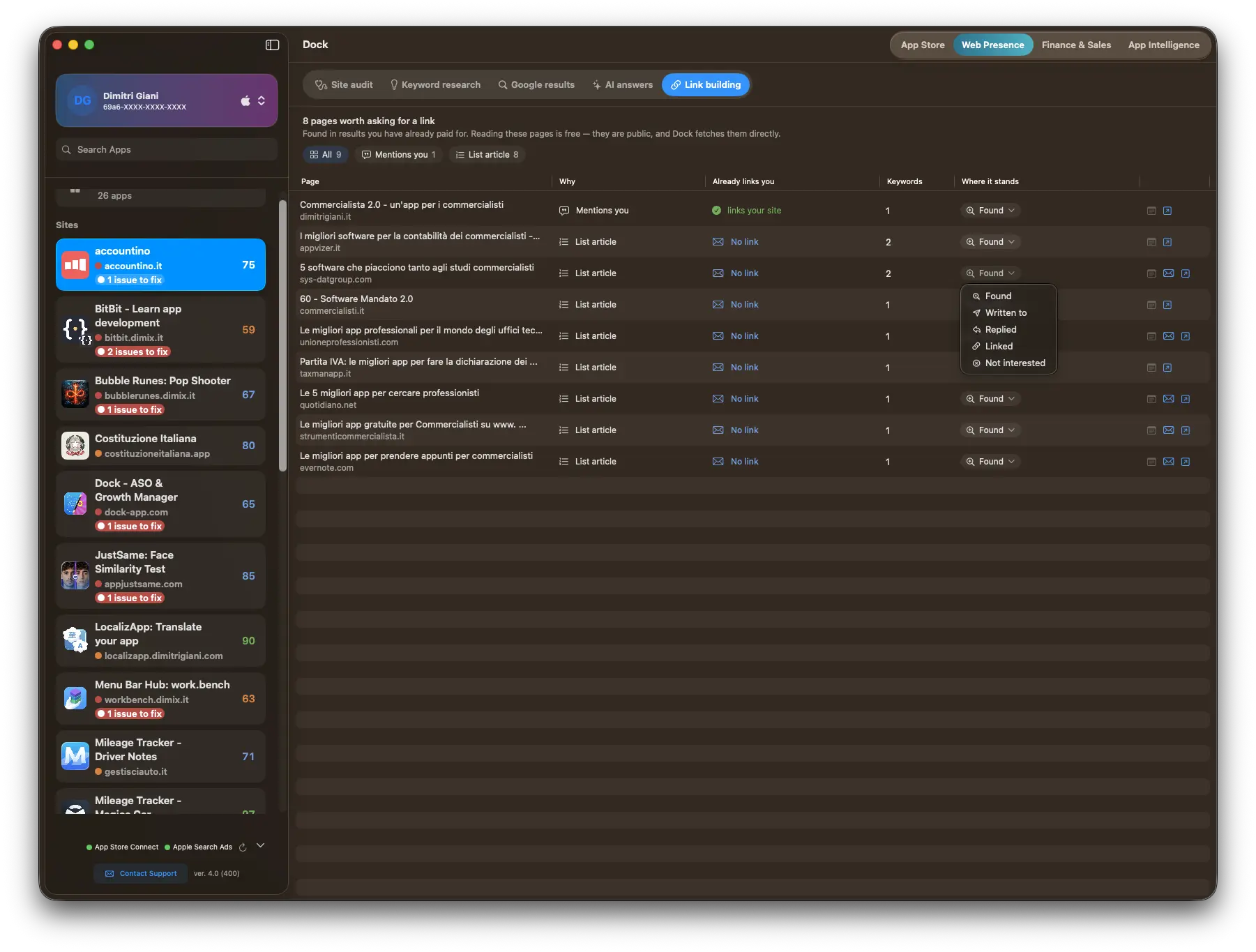Screen dimensions: 1256x952
Task: Click the sidebar vertical scrollbar
Action: (x=282, y=335)
